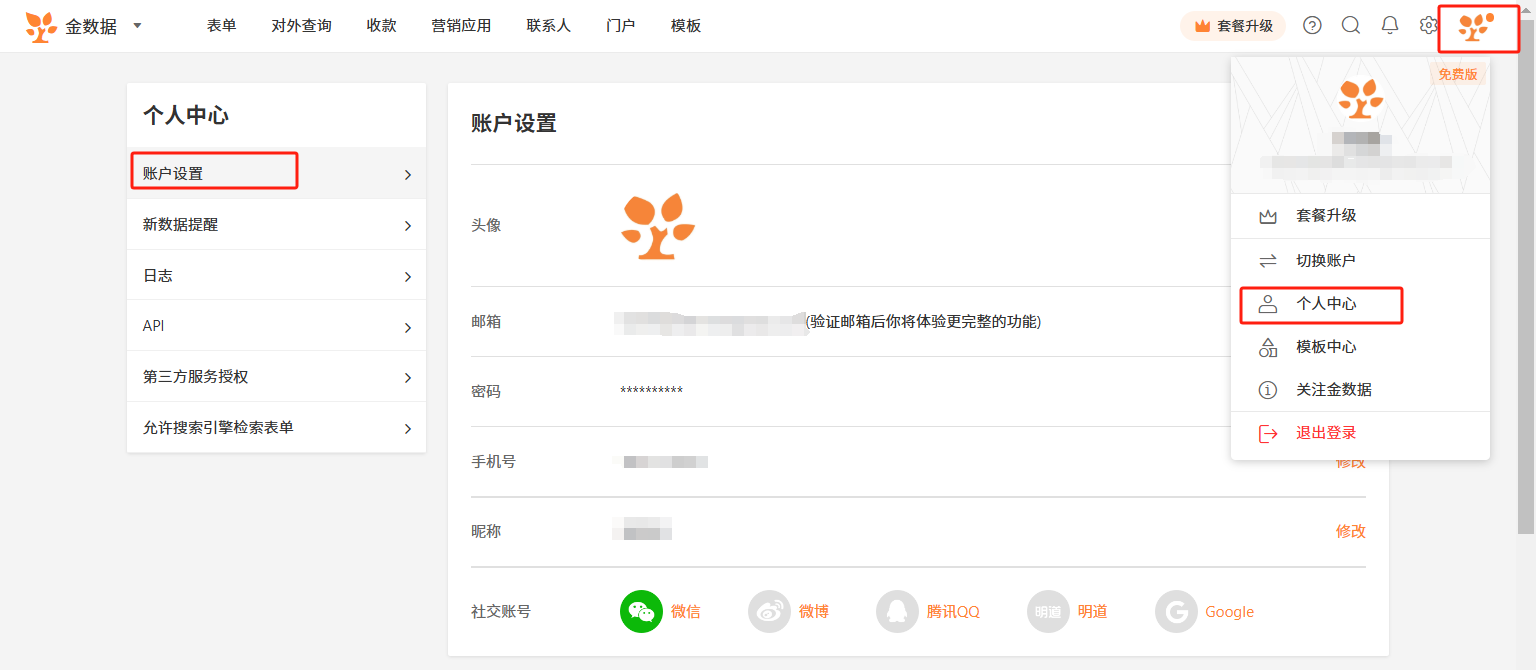
Task: Click the logout icon beside 退出登录
Action: [x=1268, y=433]
